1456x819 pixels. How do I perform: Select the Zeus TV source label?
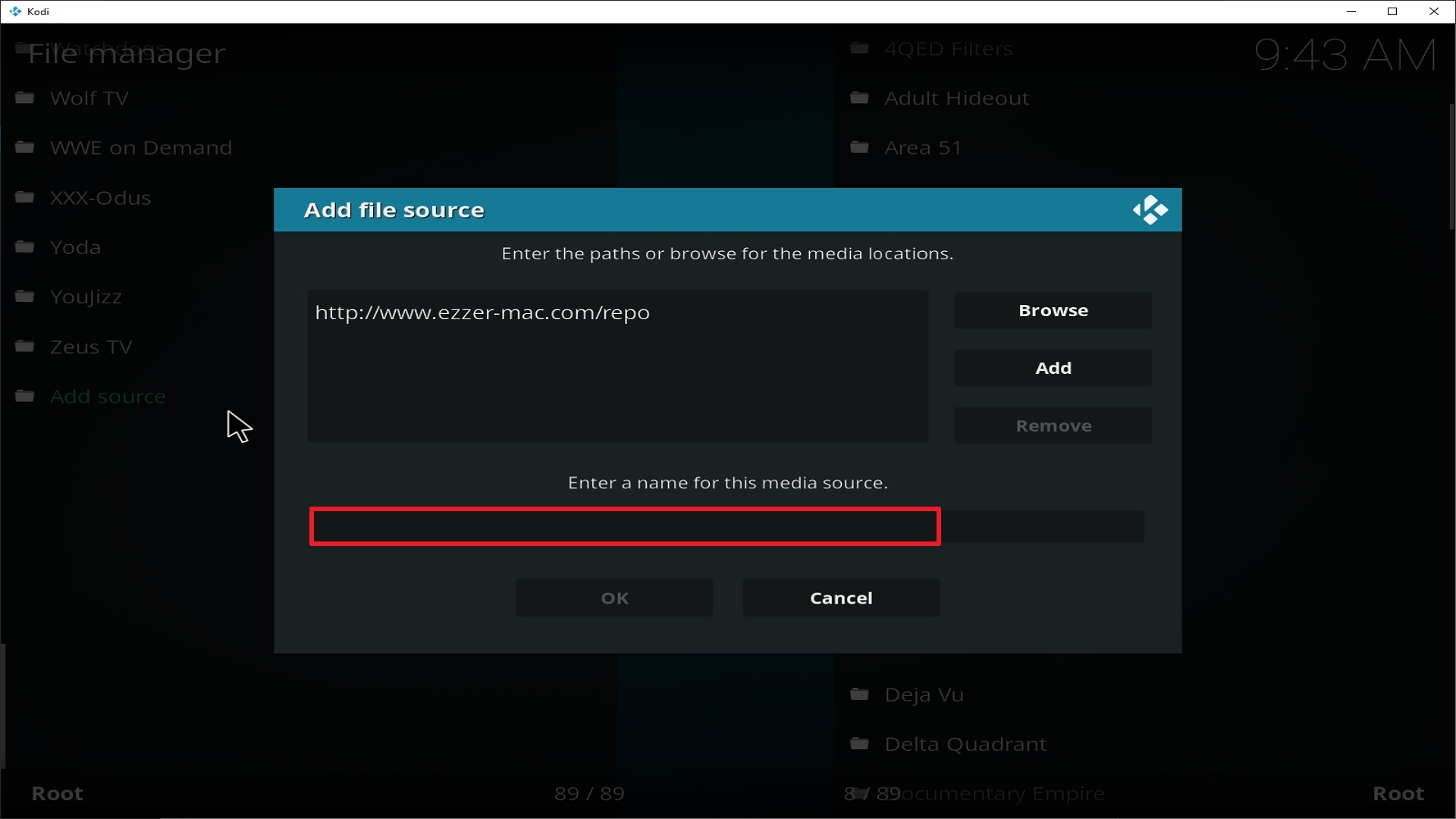[x=91, y=347]
